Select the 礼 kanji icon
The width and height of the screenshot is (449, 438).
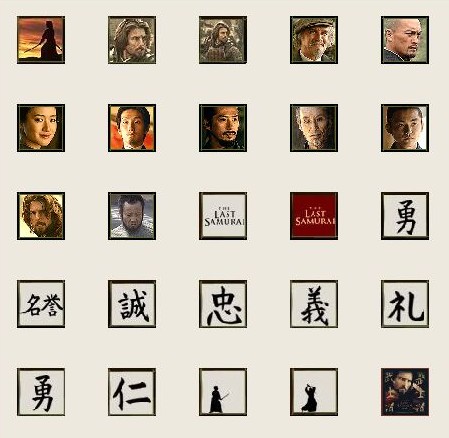click(x=405, y=304)
